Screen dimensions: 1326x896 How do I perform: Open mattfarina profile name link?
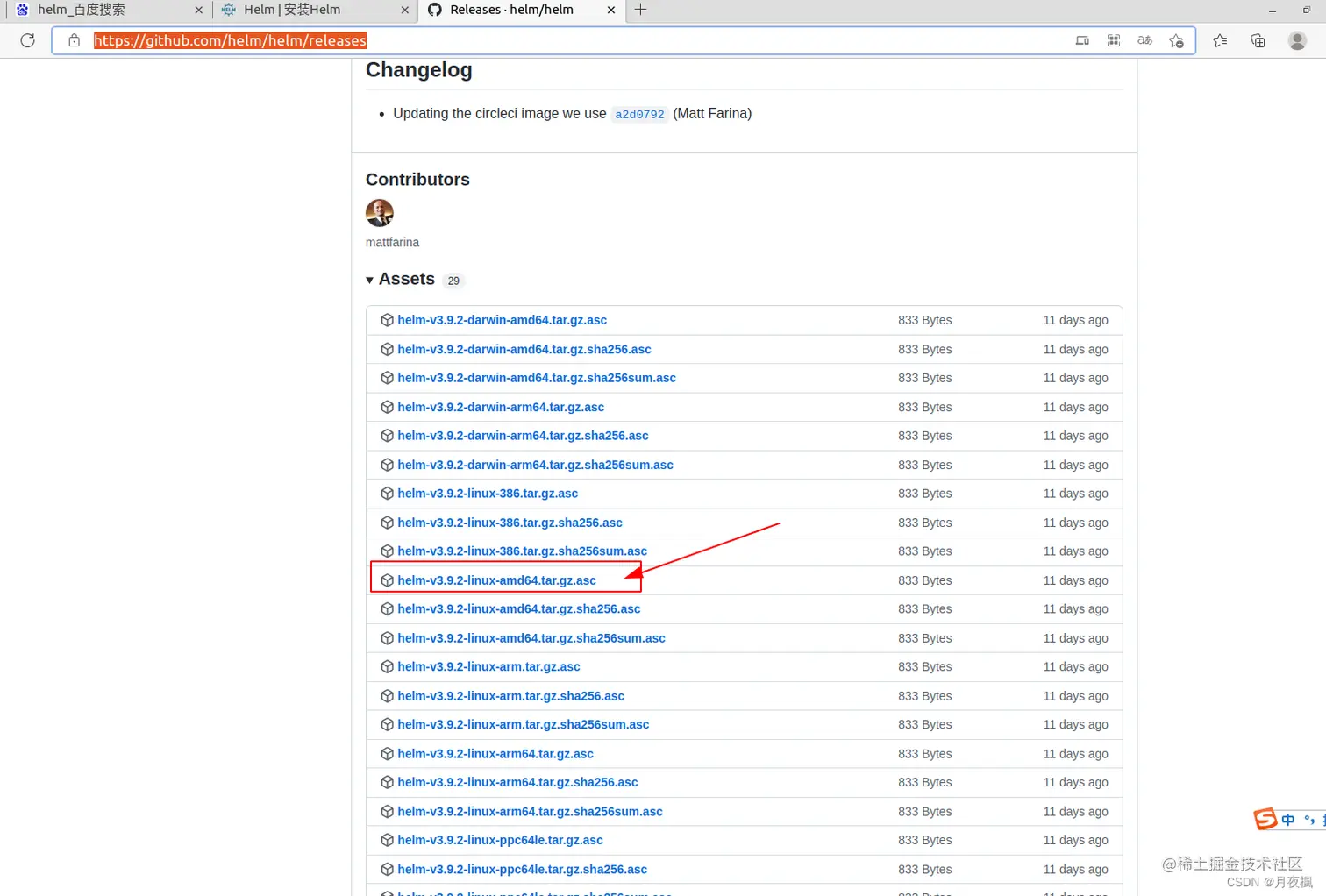pyautogui.click(x=392, y=242)
